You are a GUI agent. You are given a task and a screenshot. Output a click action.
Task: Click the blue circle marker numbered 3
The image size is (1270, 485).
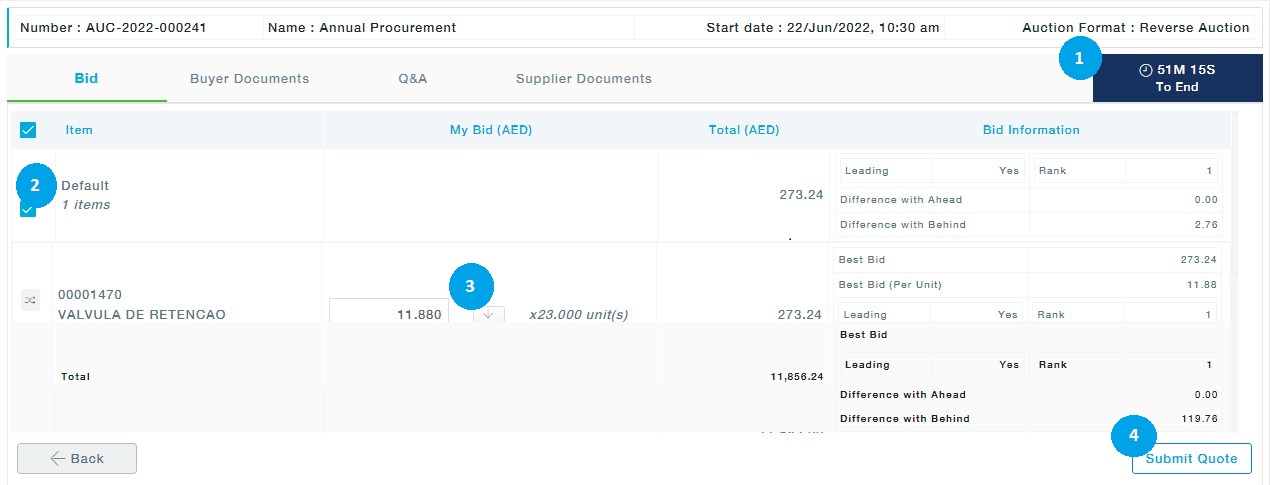click(x=470, y=285)
